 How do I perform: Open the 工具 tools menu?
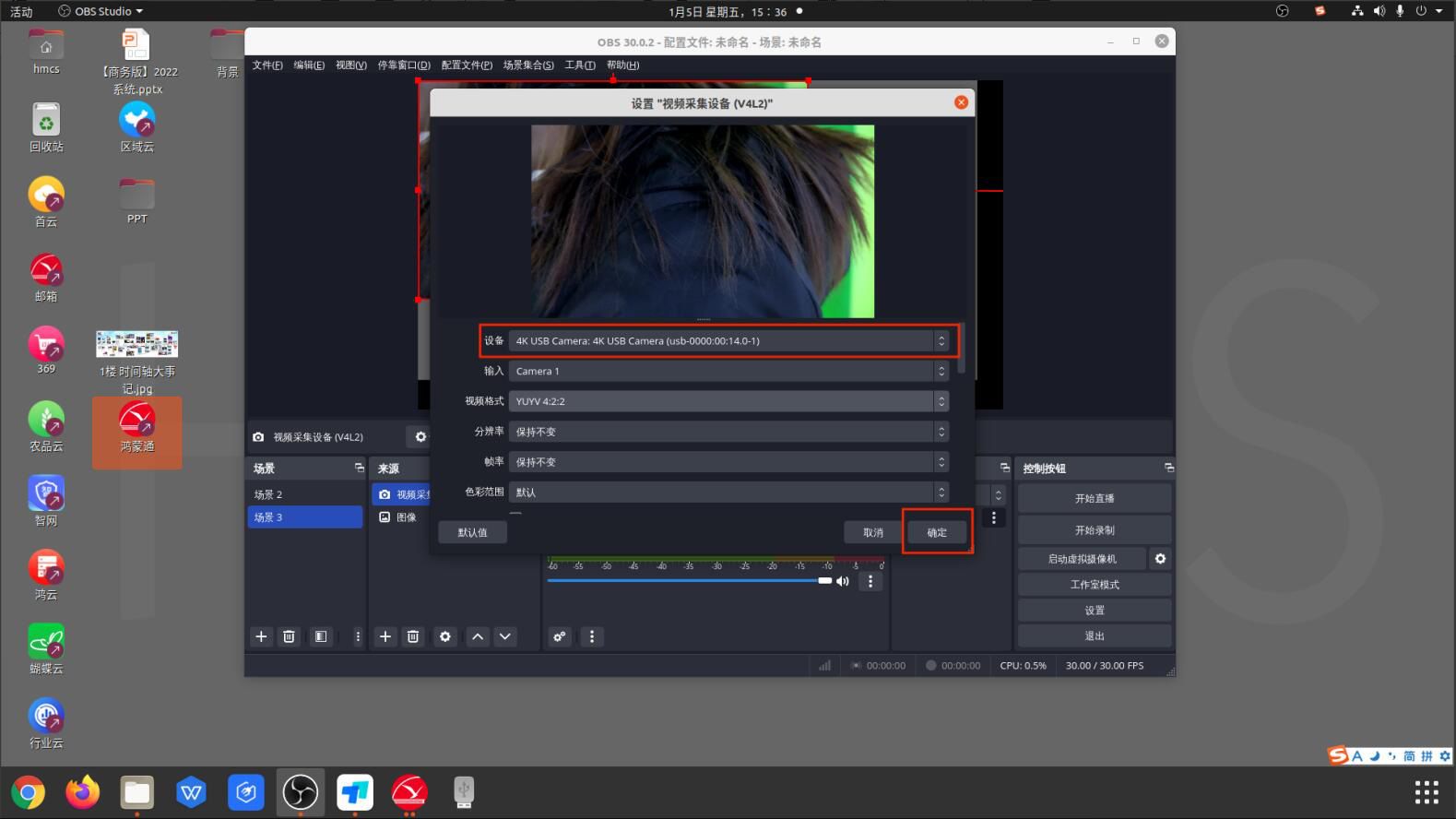tap(579, 65)
